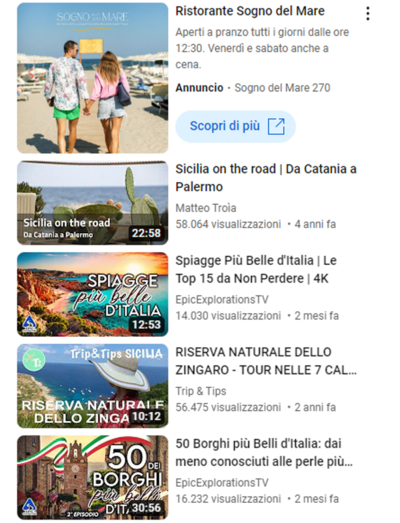Open the Trip & Tips channel name

pos(201,391)
